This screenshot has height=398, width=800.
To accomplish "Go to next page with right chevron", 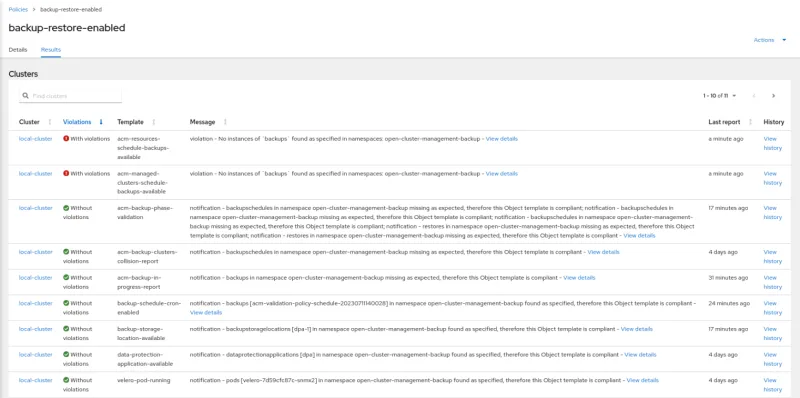I will [773, 96].
